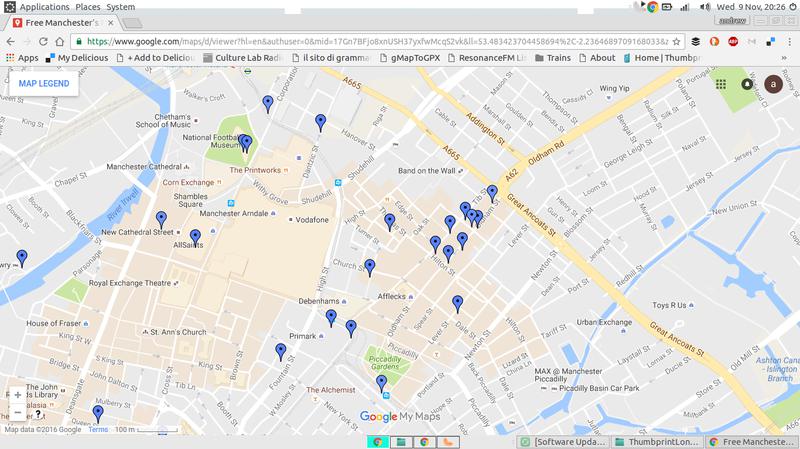
Task: Open the network signal indicator
Action: [x=685, y=7]
